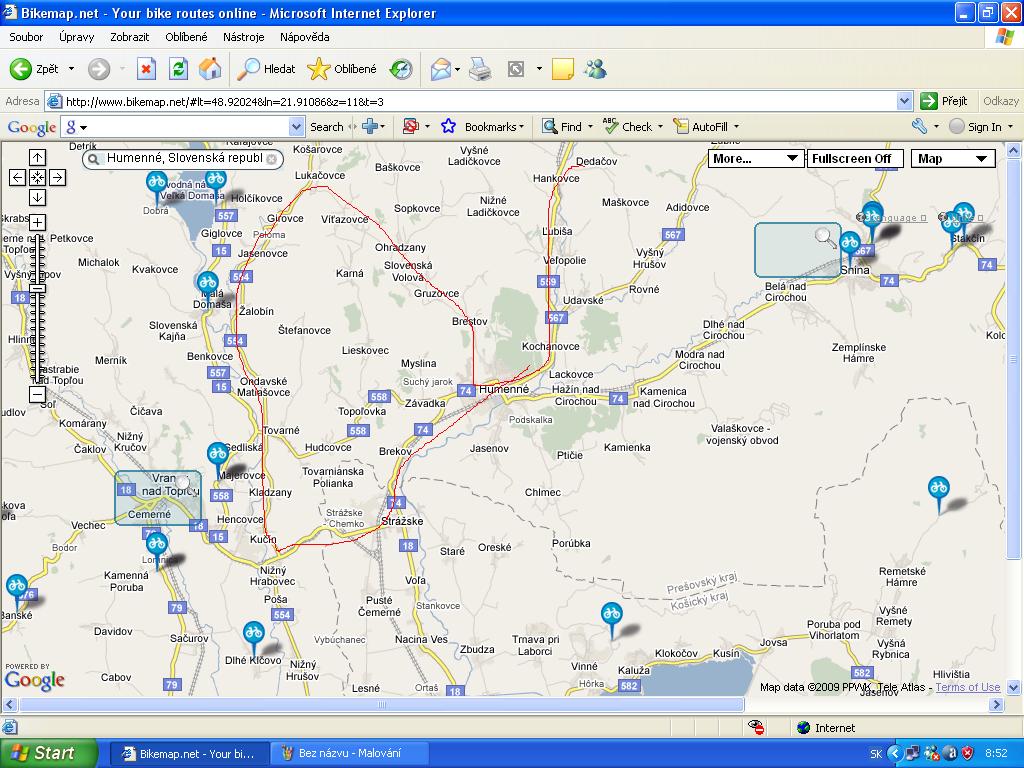Clear the Humenné location search box

[x=271, y=159]
